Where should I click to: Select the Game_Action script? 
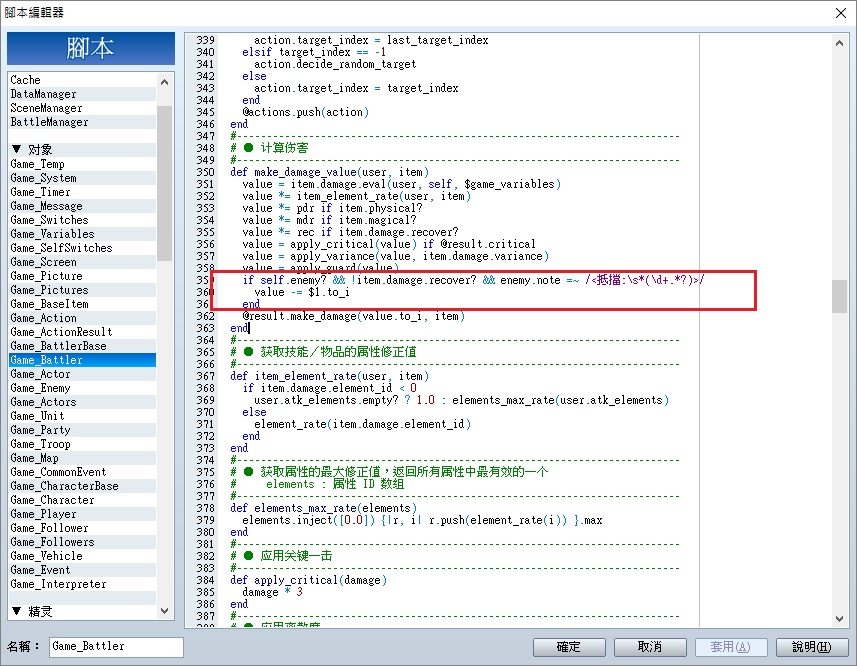pyautogui.click(x=83, y=318)
